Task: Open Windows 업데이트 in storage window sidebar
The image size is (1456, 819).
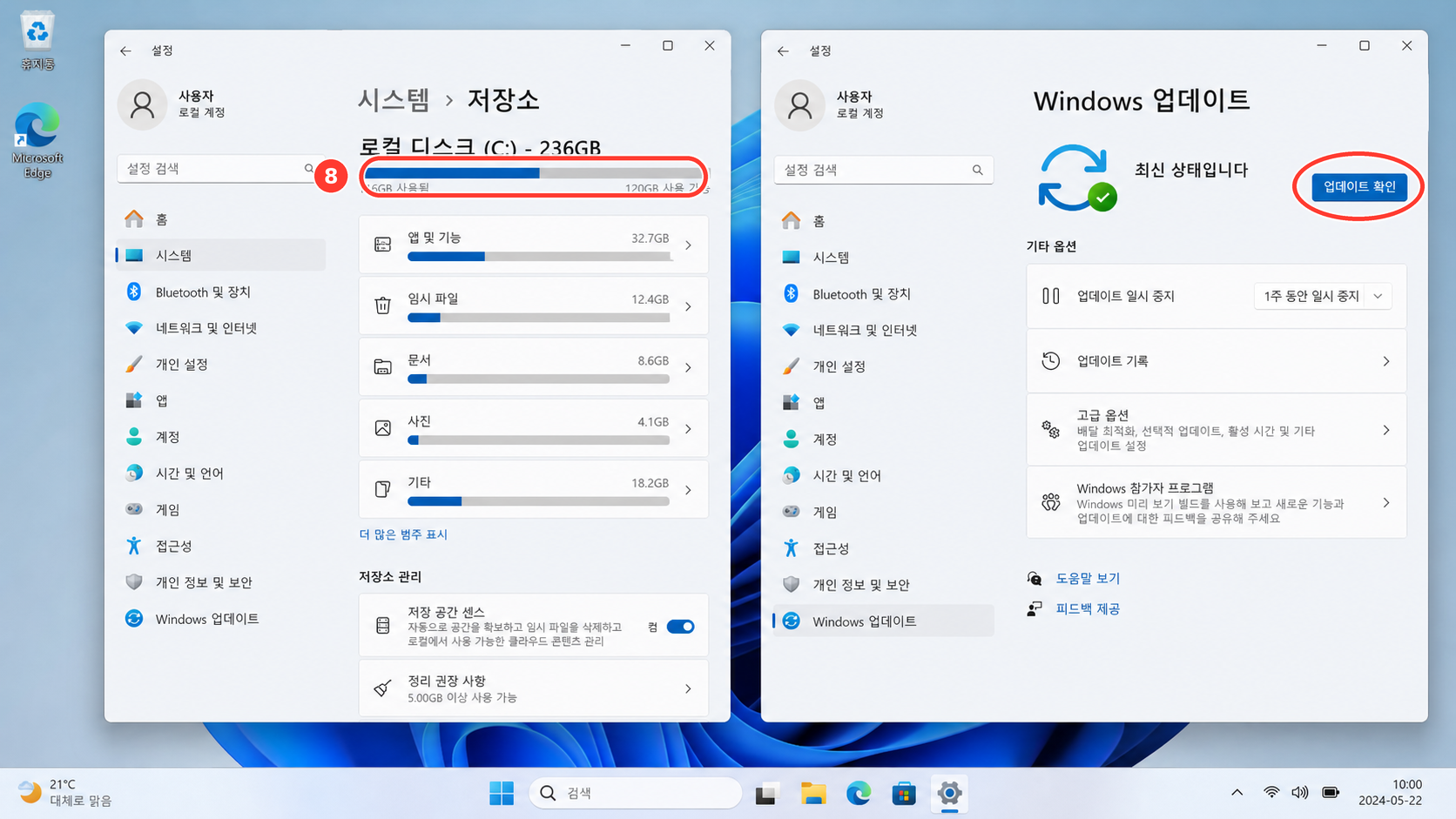Action: coord(220,619)
